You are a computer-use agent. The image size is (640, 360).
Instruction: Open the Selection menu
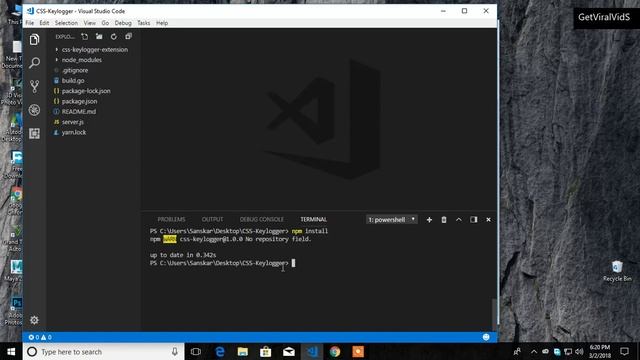66,23
